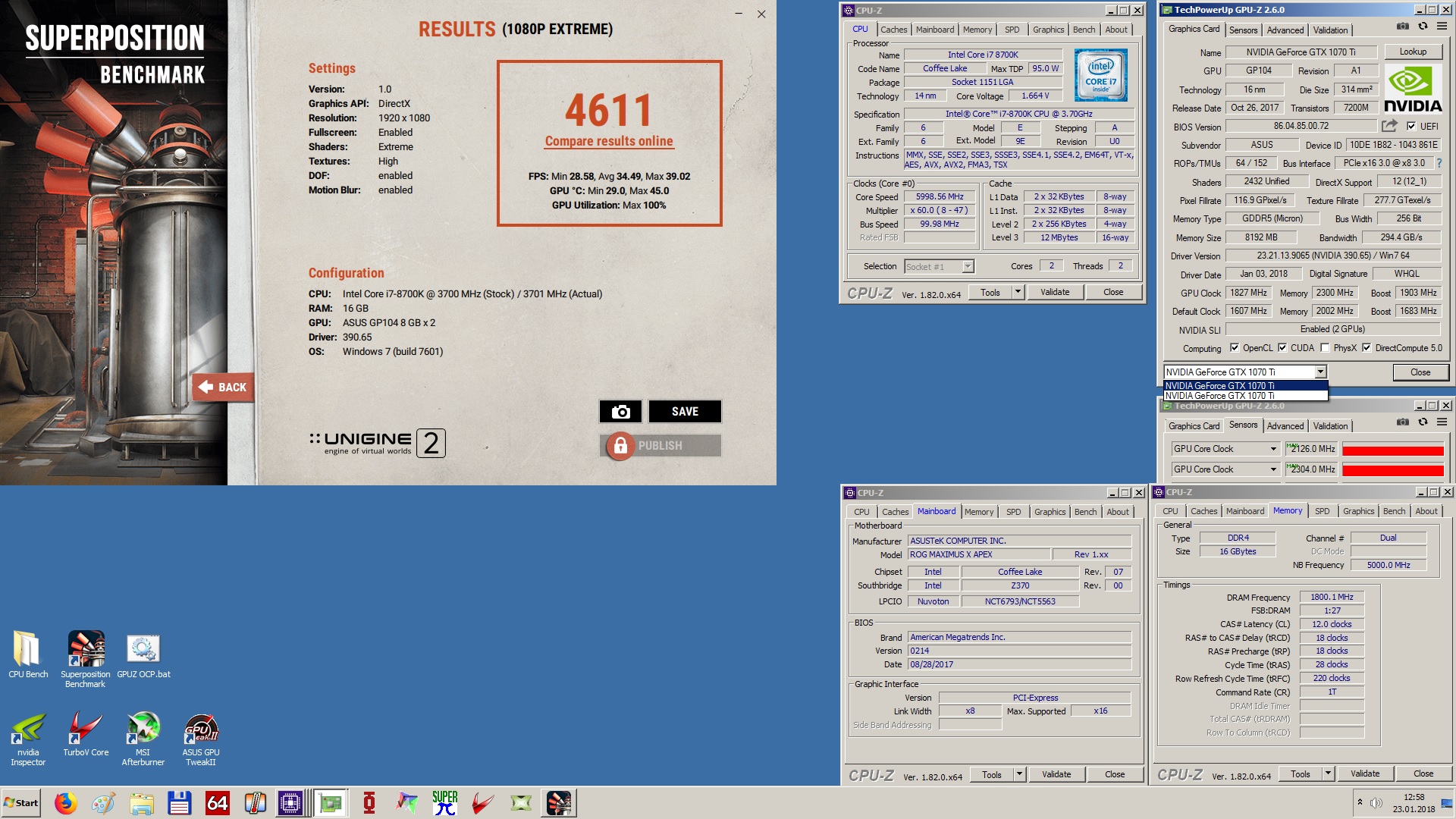Image resolution: width=1456 pixels, height=819 pixels.
Task: Click the AIDA64 icon in the taskbar
Action: tap(218, 802)
